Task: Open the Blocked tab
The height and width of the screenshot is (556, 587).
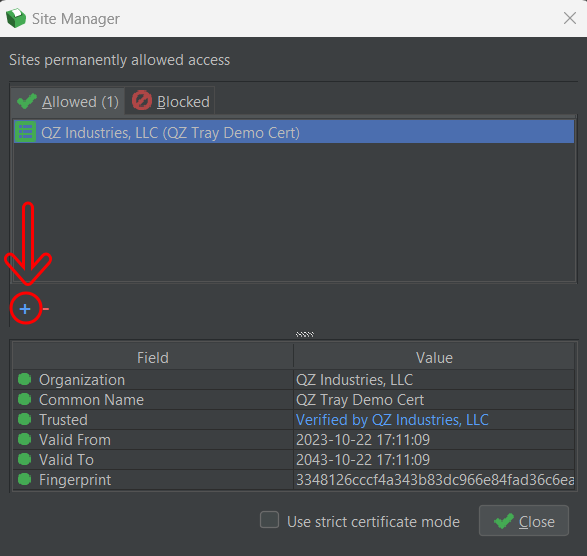Action: click(x=170, y=101)
